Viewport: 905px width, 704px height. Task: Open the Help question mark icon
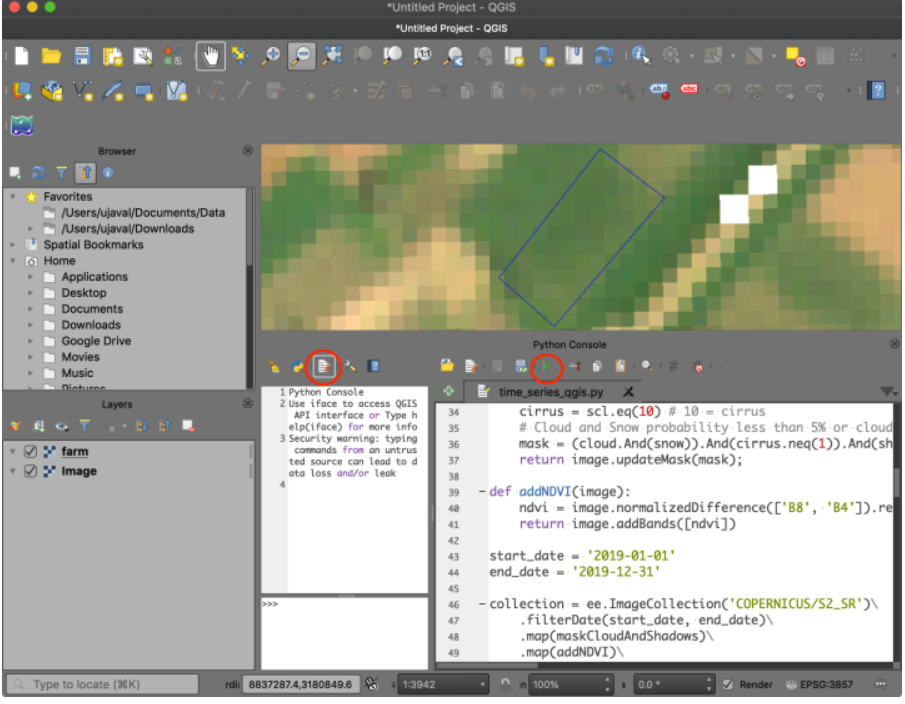click(877, 91)
